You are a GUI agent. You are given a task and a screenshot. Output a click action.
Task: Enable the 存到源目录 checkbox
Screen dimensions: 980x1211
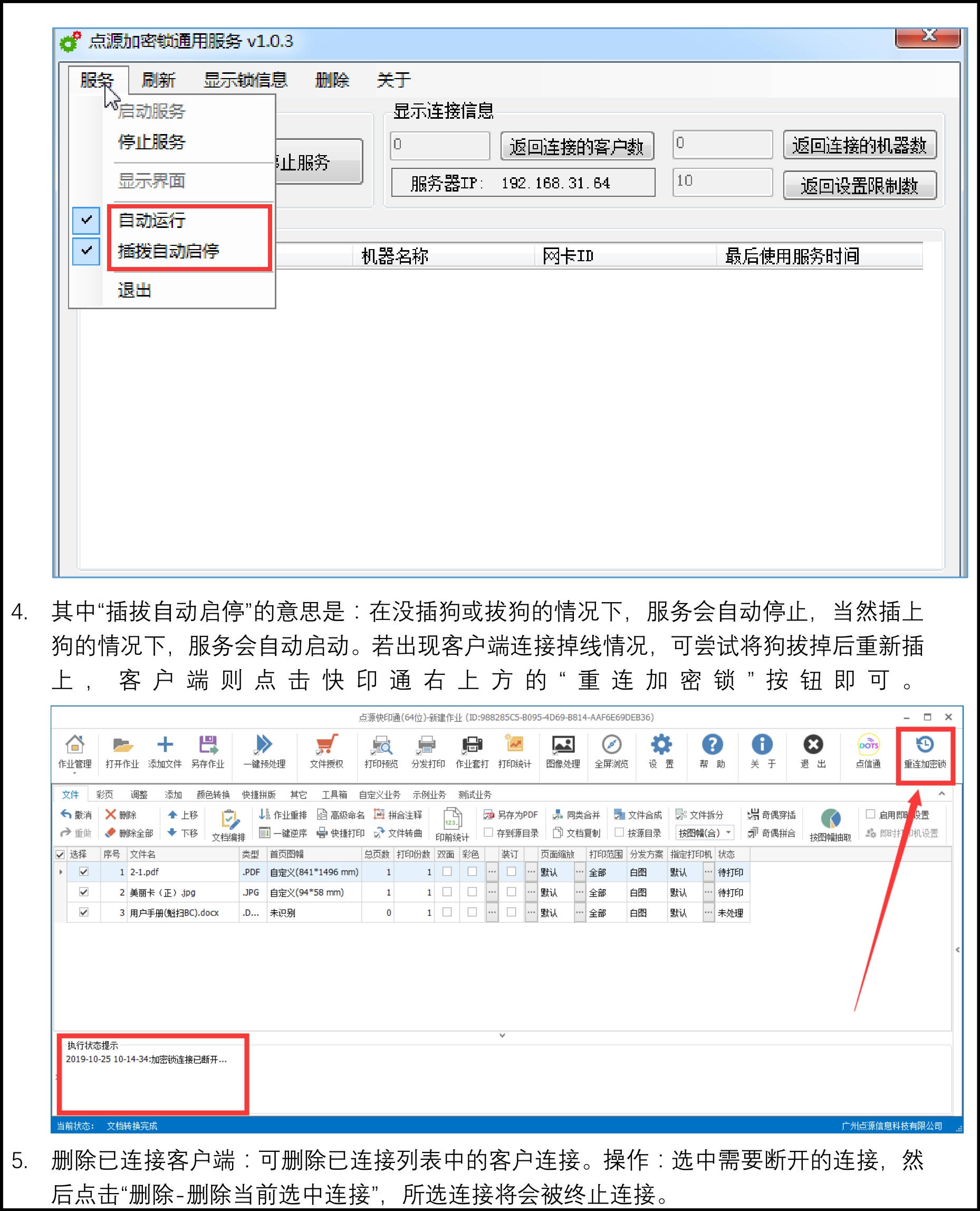coord(489,832)
